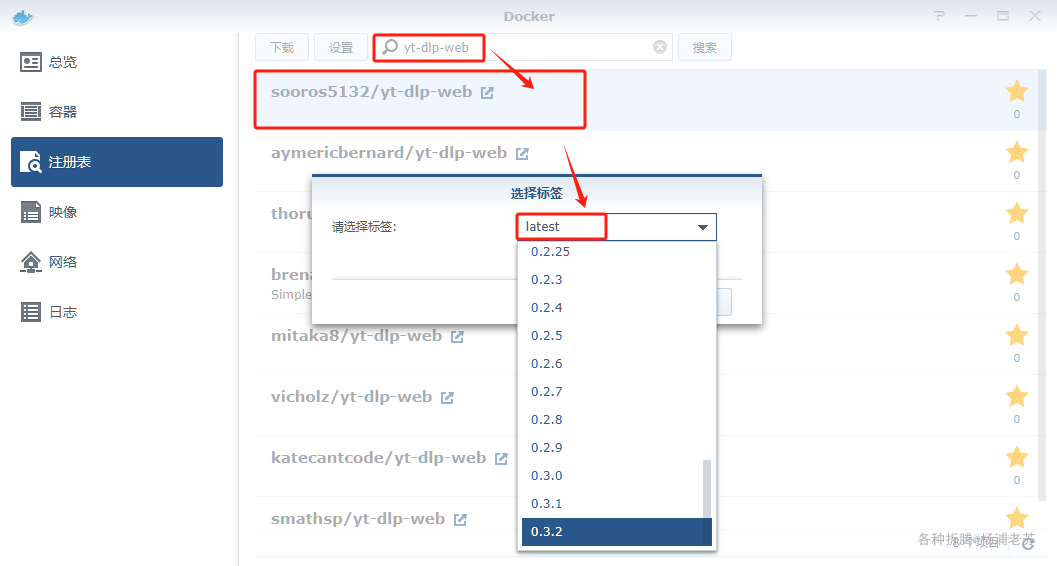Click the star for sooros5132/yt-dlp-web
Screen dimensions: 1057x566
tap(1017, 91)
